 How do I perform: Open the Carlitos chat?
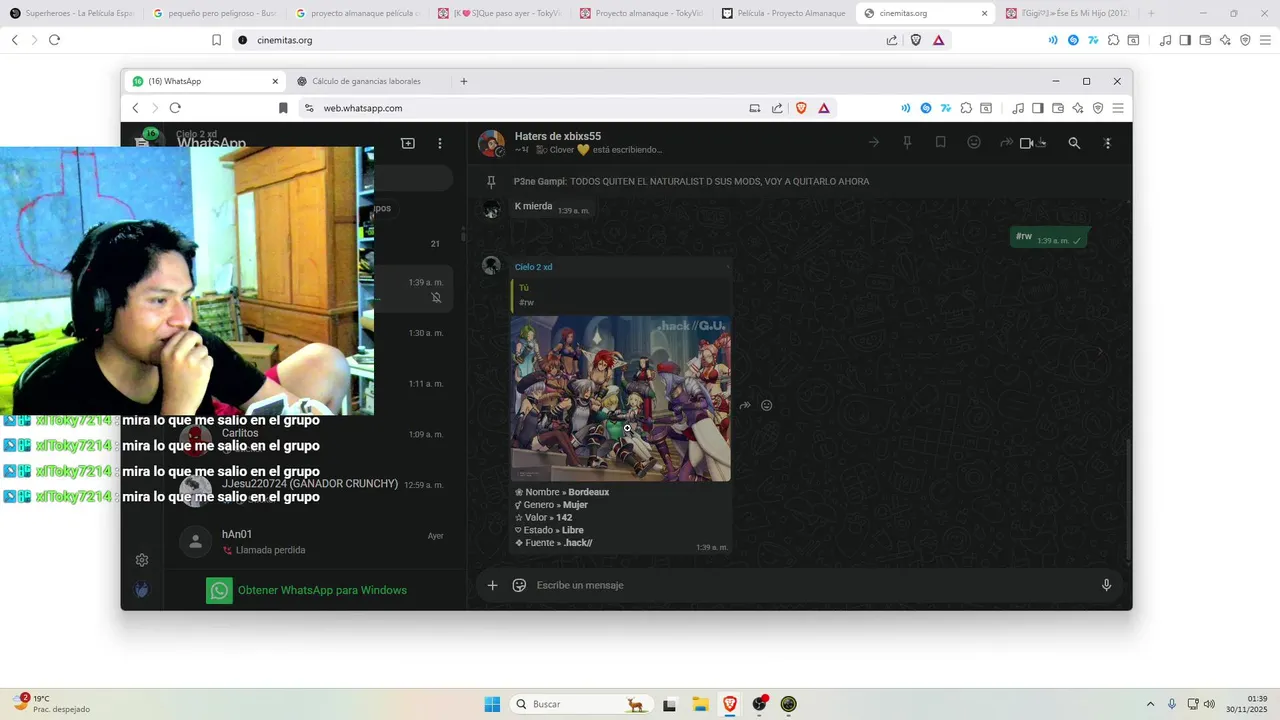click(314, 440)
